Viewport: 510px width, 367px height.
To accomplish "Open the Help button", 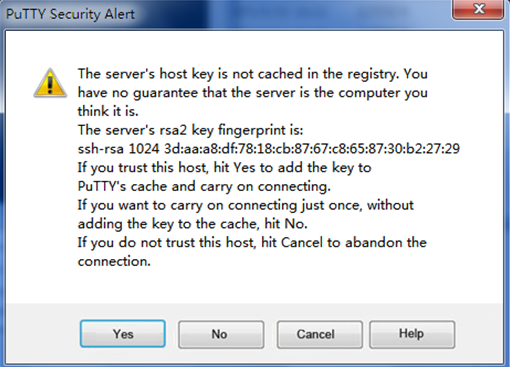I will [412, 334].
